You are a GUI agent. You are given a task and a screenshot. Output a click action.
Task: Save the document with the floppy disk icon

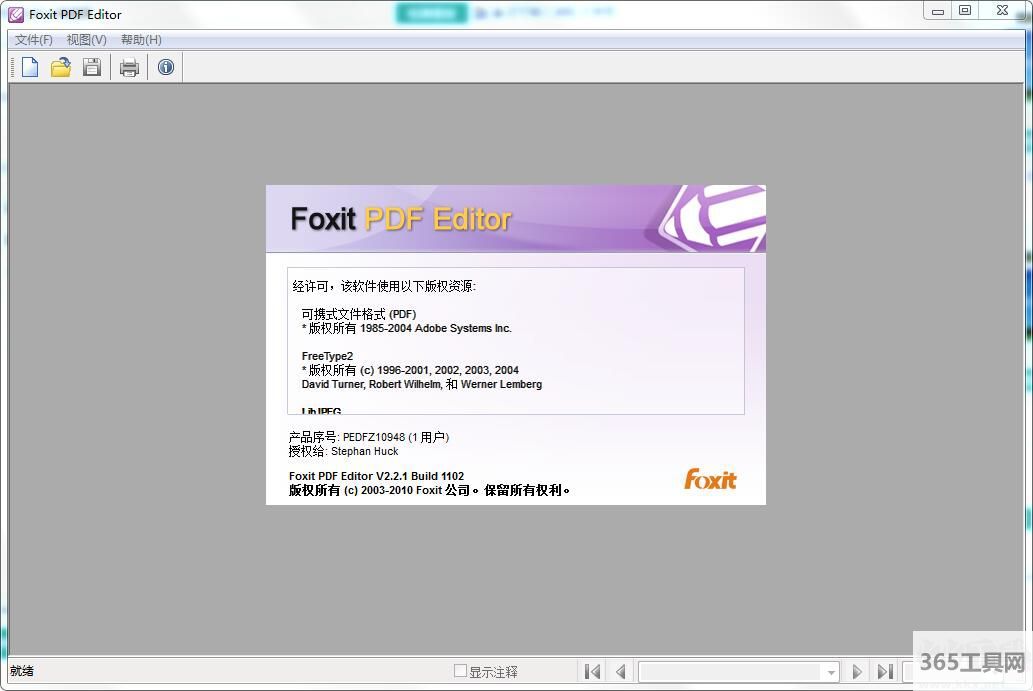coord(92,67)
